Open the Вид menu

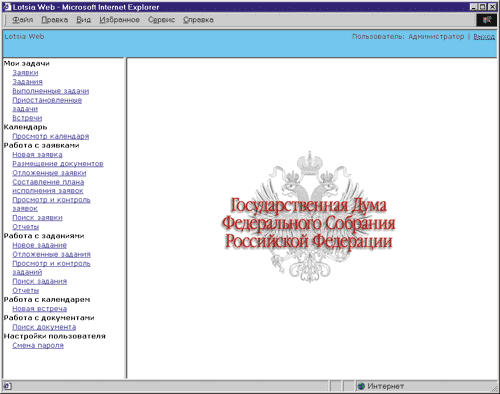(x=83, y=20)
